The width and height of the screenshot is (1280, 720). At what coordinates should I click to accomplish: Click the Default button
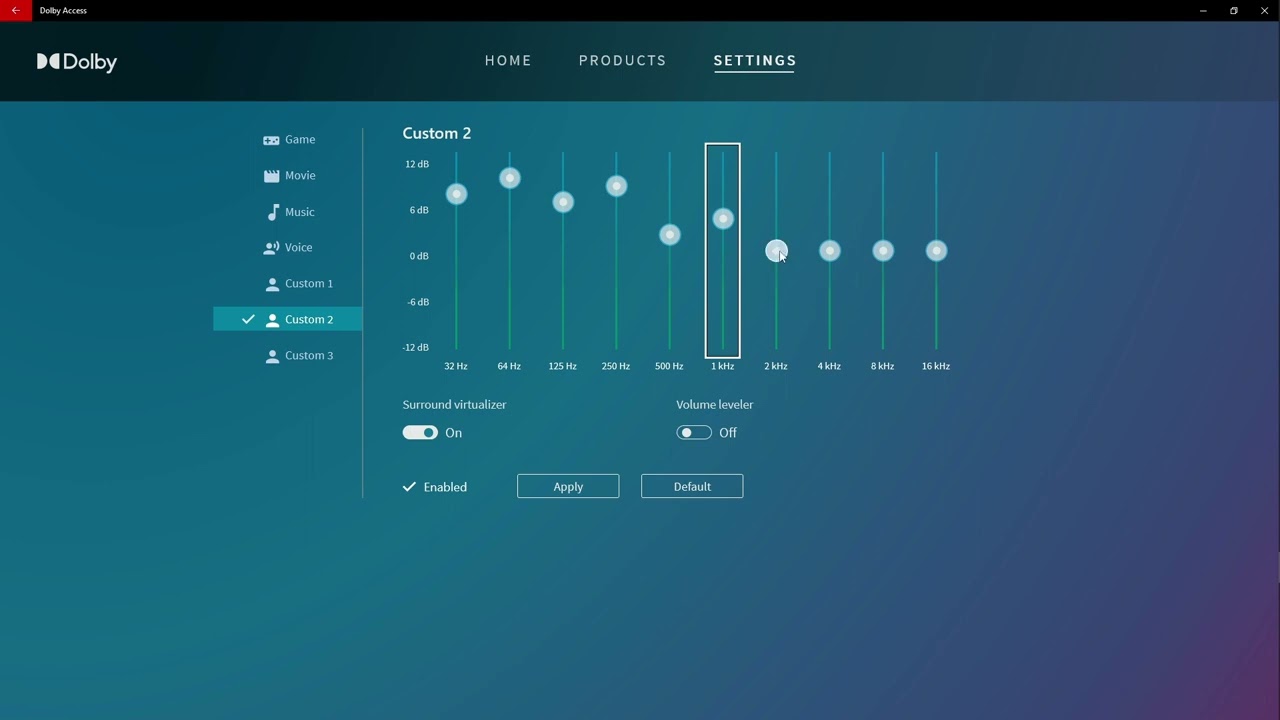692,486
